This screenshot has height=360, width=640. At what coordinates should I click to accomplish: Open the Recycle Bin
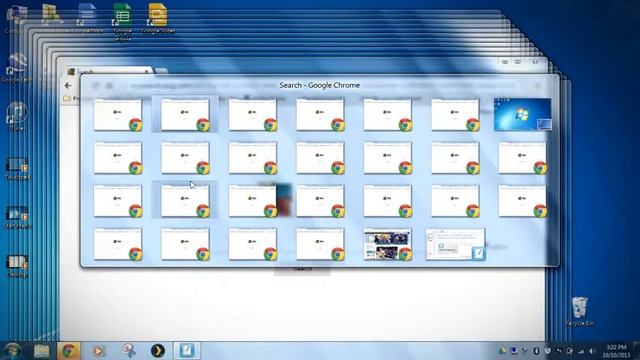pyautogui.click(x=580, y=311)
